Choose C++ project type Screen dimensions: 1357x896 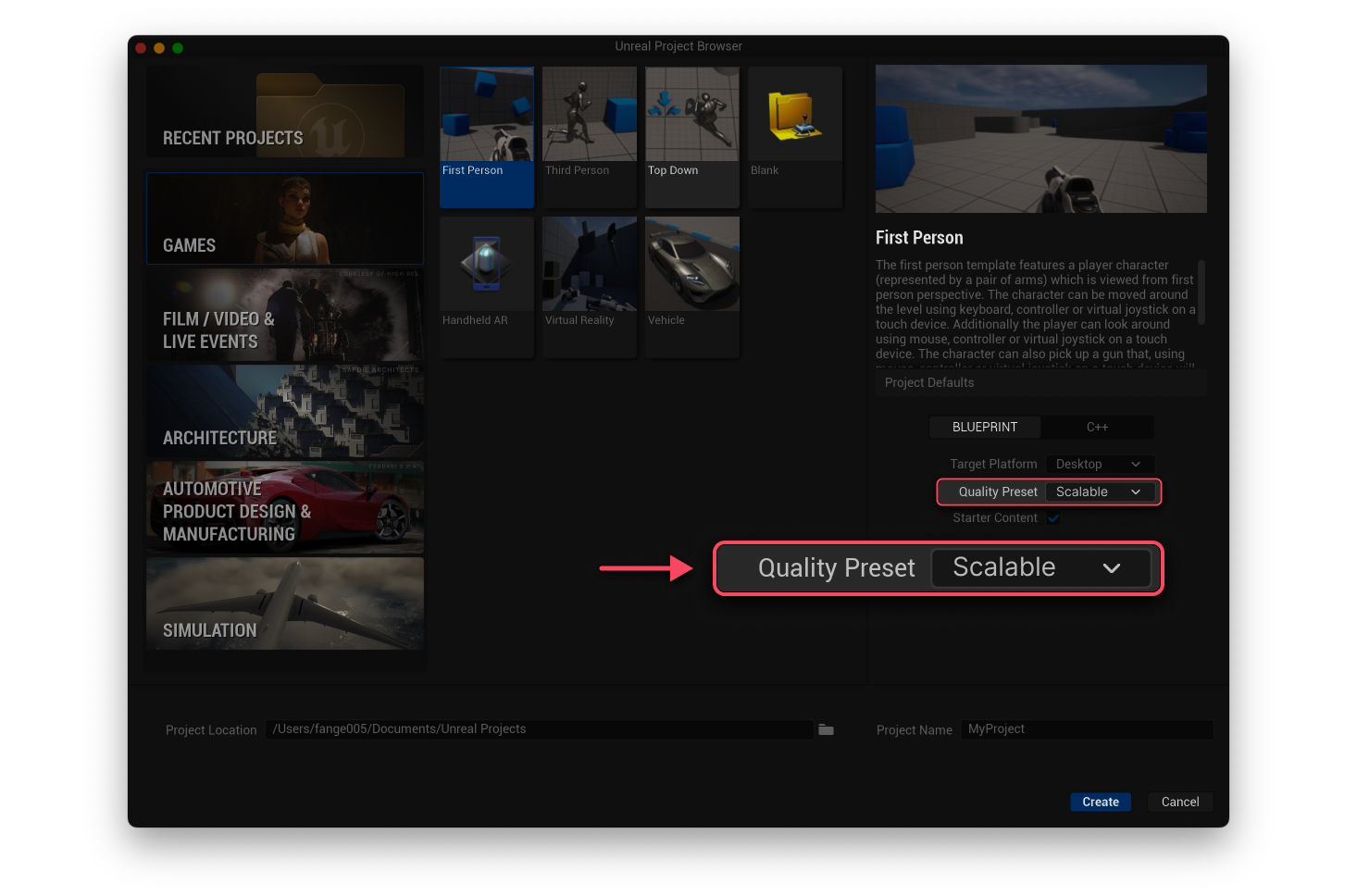pyautogui.click(x=1098, y=427)
